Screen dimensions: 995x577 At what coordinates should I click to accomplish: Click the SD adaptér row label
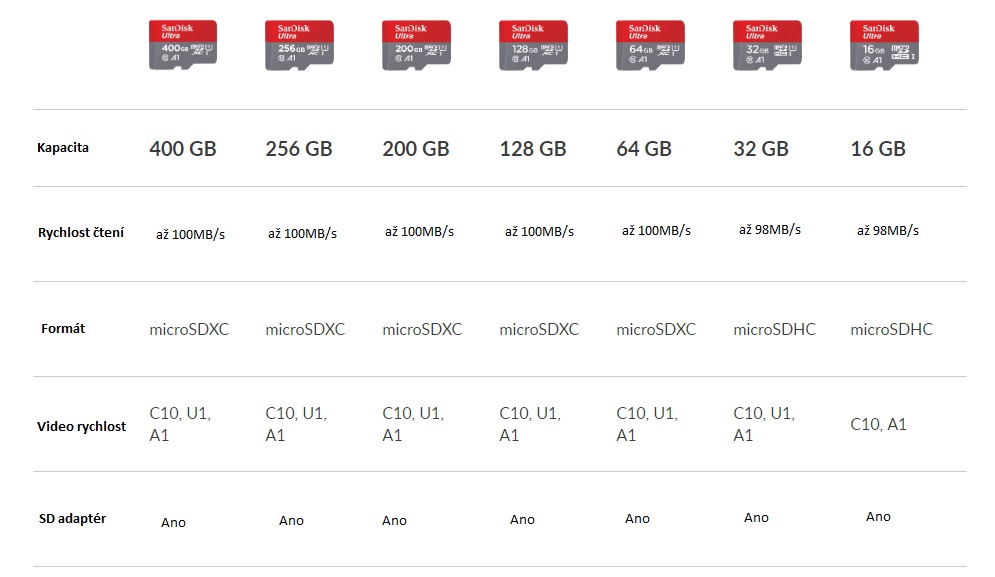[72, 519]
